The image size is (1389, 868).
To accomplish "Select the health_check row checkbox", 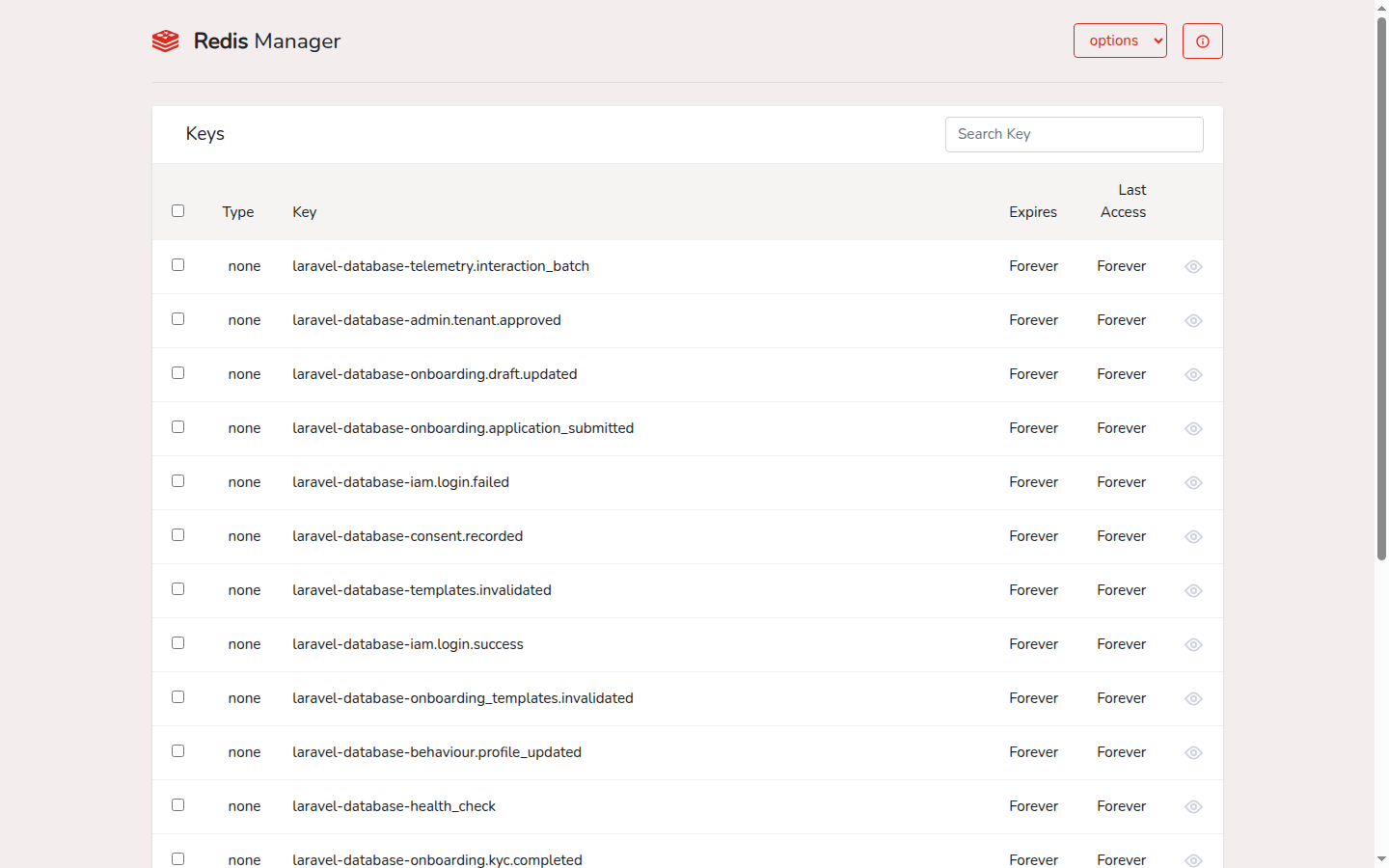I will (x=177, y=804).
